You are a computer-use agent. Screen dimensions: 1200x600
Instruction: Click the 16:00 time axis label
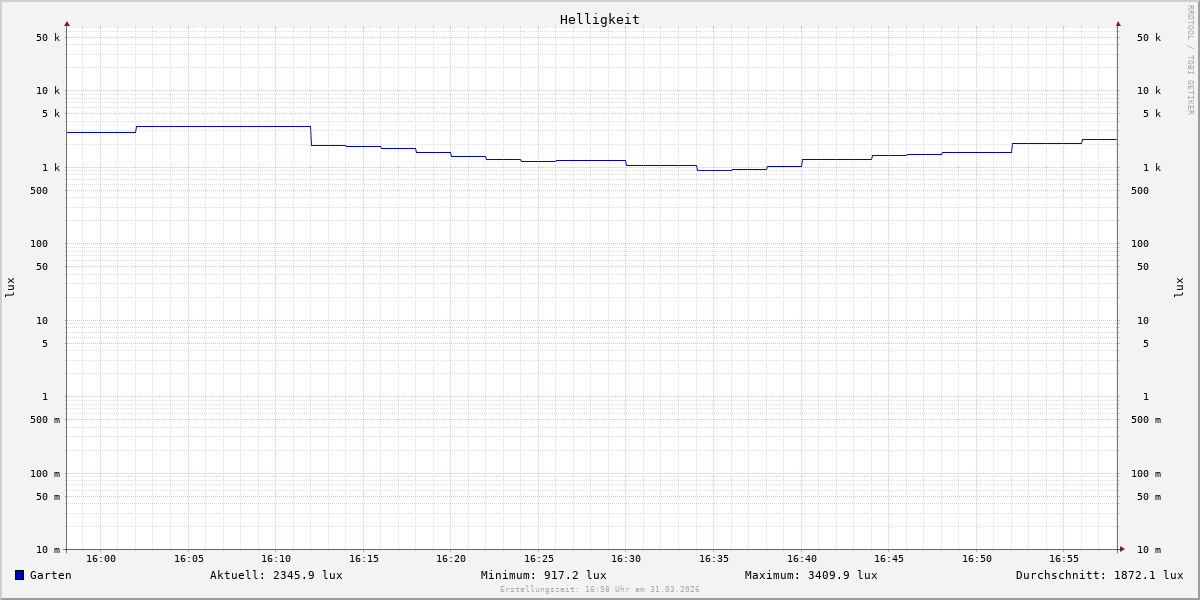(x=101, y=559)
